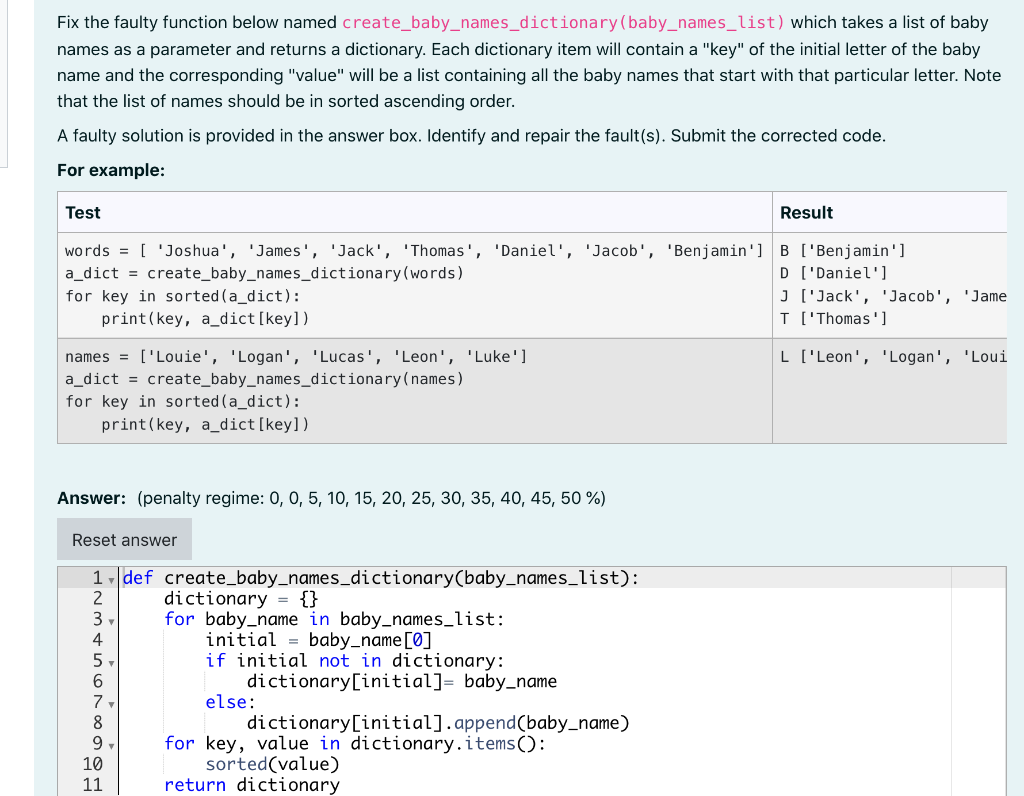
Task: Collapse the function body using line 1 fold arrow
Action: coord(110,578)
